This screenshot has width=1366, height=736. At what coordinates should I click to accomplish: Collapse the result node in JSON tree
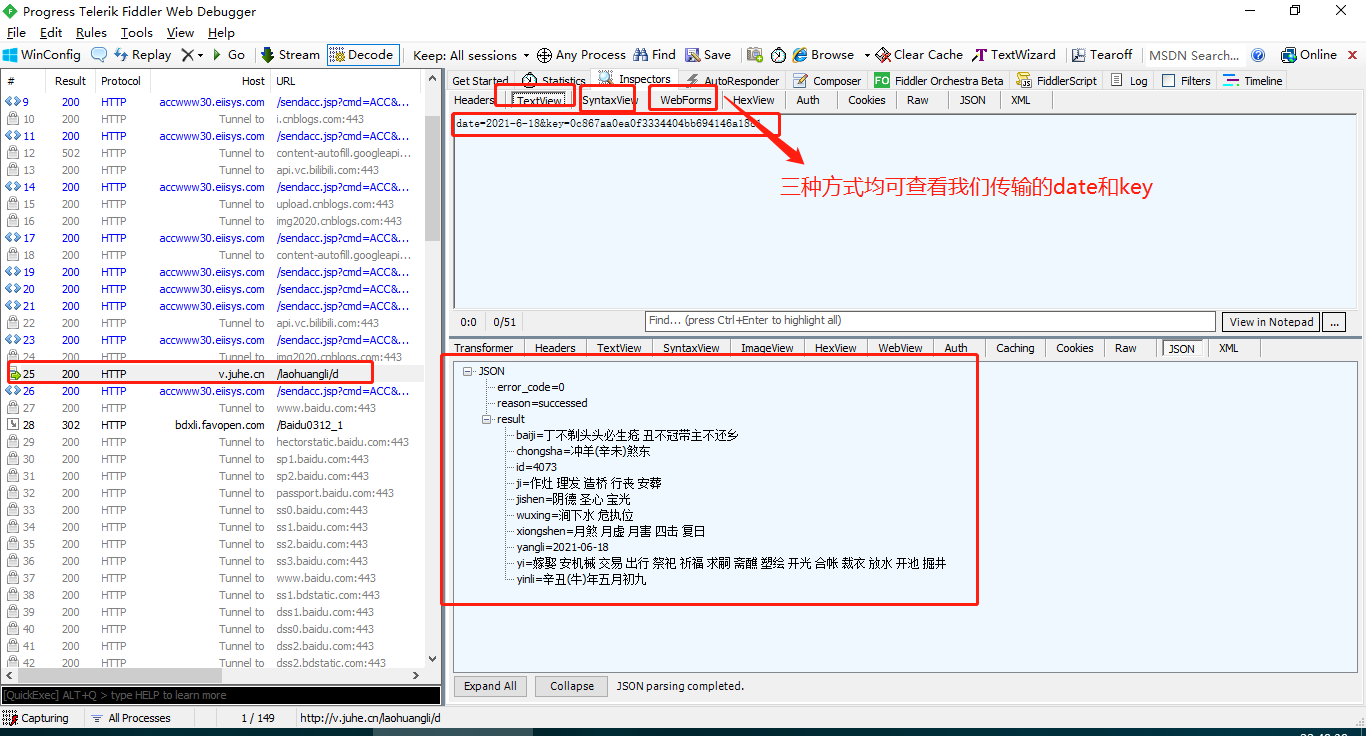click(x=486, y=419)
